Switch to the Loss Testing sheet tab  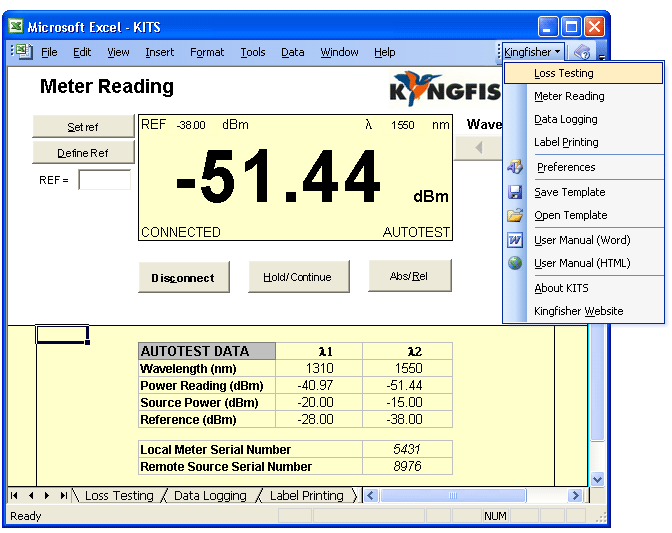click(x=119, y=496)
